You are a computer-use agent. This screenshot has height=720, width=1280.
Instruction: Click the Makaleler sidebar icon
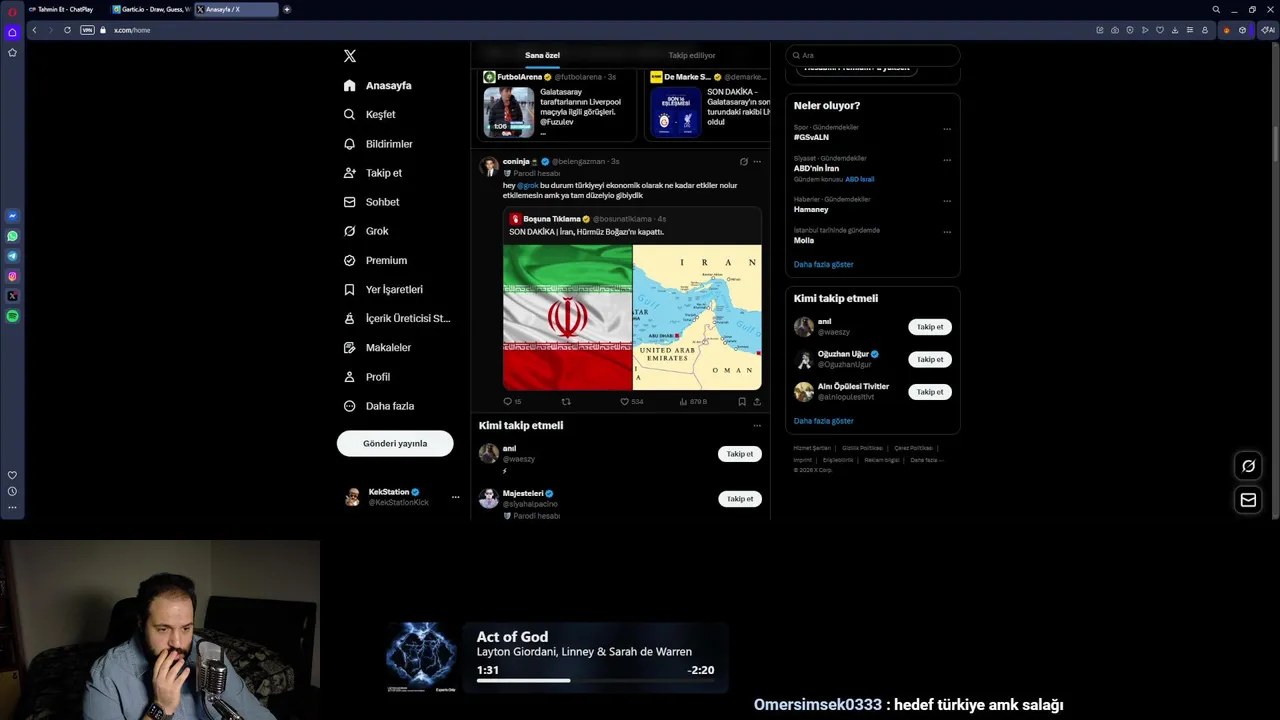click(x=349, y=347)
